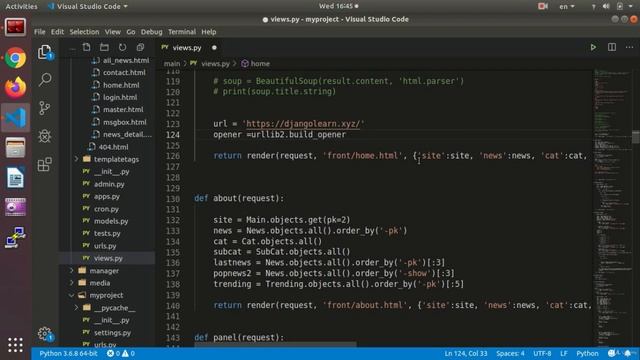Viewport: 640px width, 360px height.
Task: Open the djangolearn.xyz URL link in code
Action: tap(303, 124)
